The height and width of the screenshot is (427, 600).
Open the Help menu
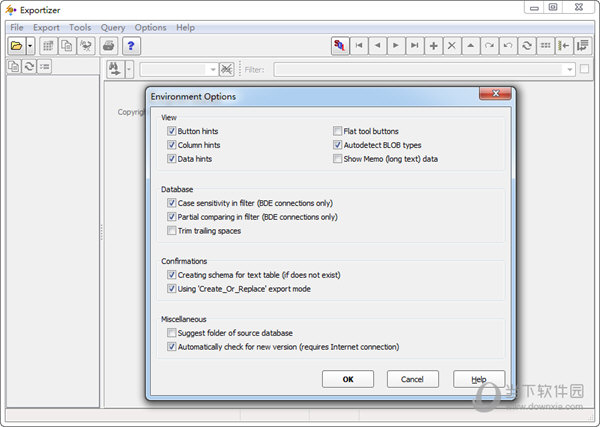click(186, 28)
